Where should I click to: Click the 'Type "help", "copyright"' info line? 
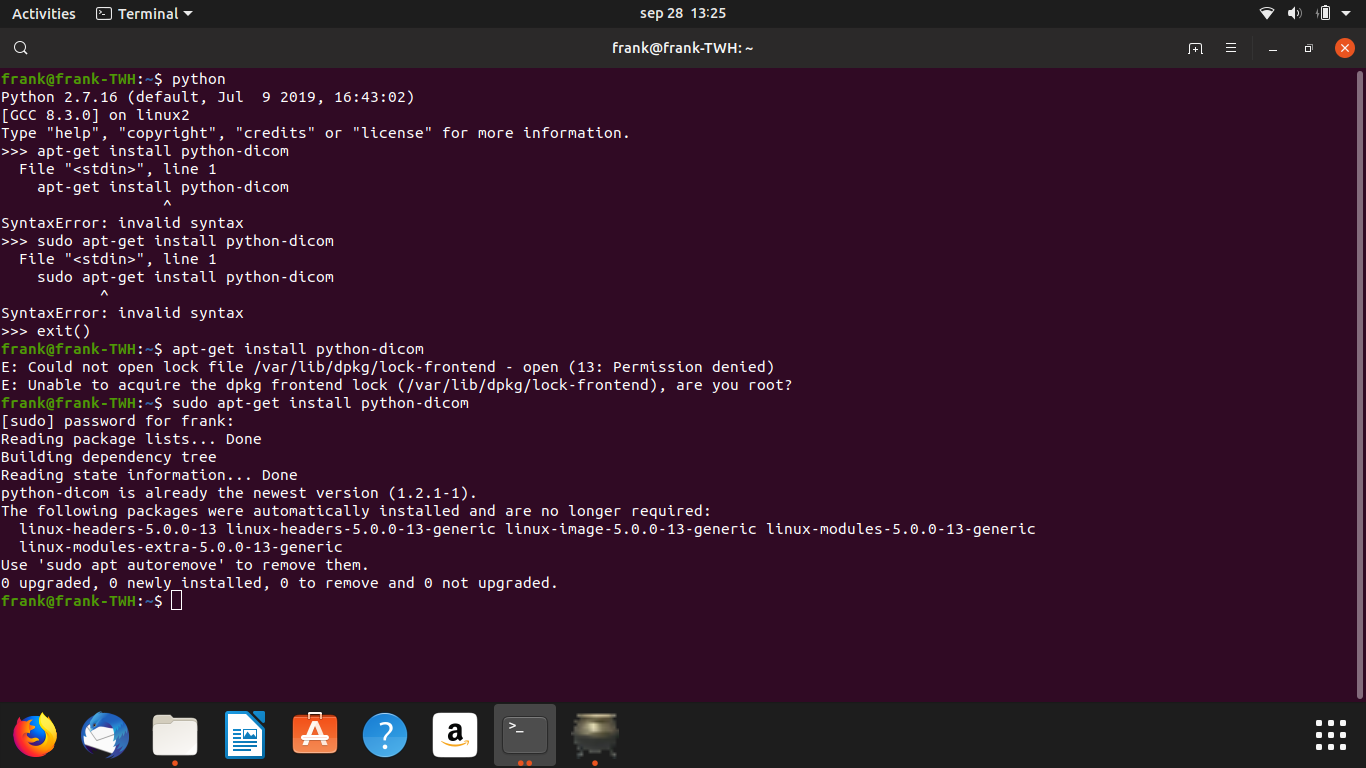click(315, 133)
